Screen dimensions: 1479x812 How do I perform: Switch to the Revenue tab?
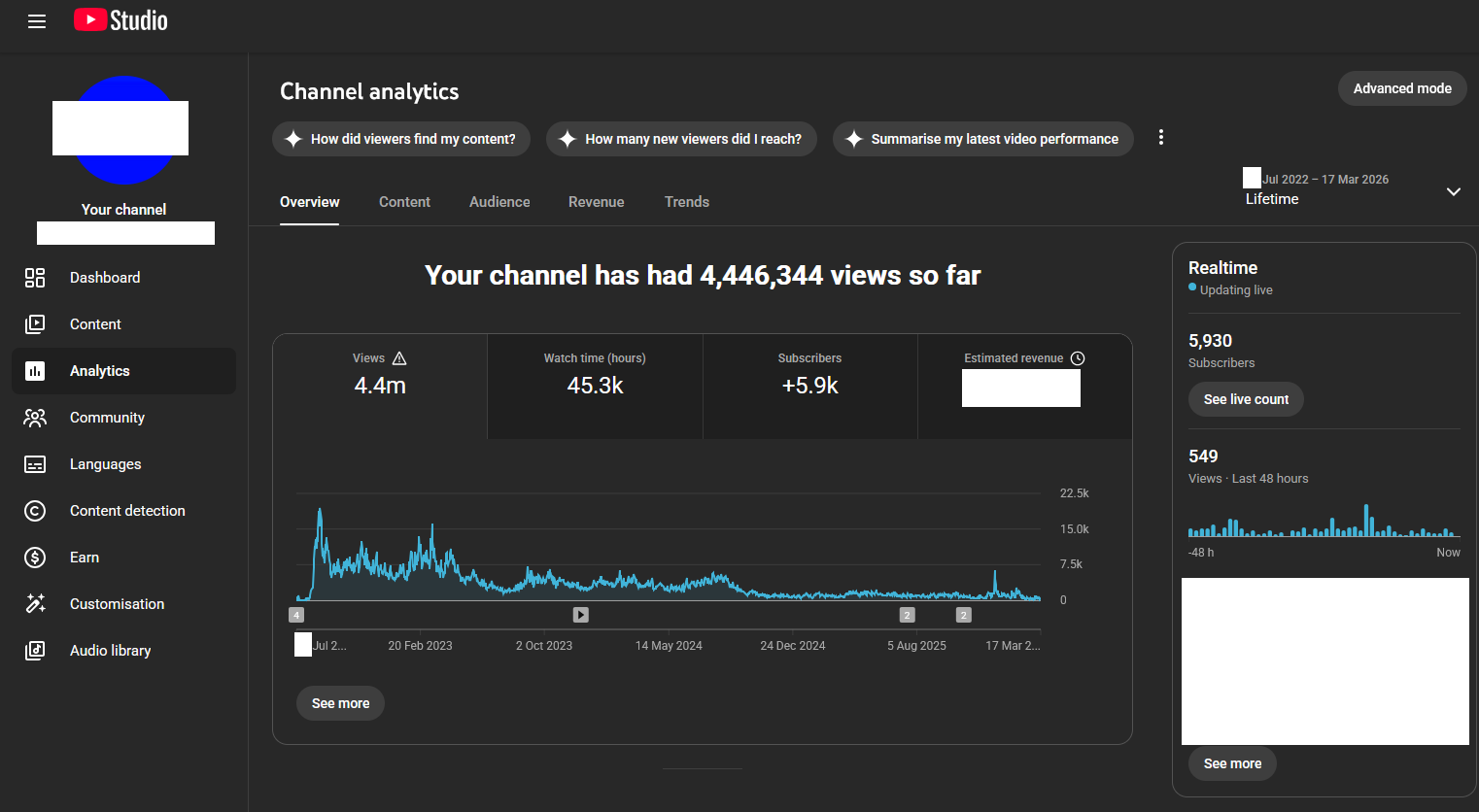tap(597, 202)
